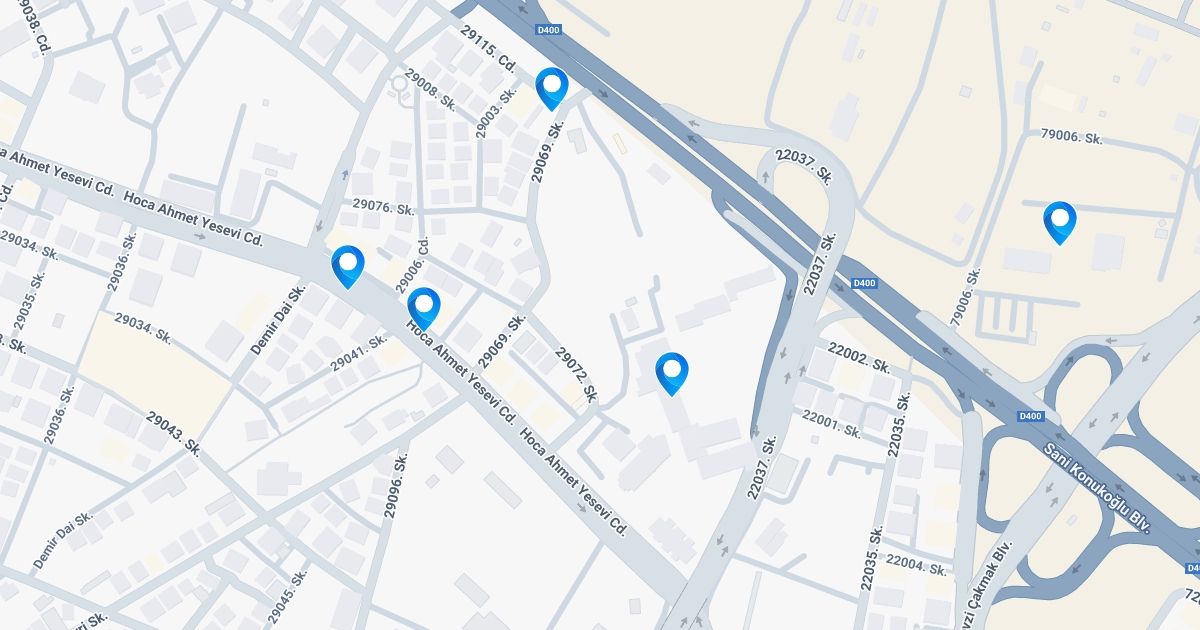
Task: Click the 29072. Sk. street label
Action: click(x=576, y=374)
